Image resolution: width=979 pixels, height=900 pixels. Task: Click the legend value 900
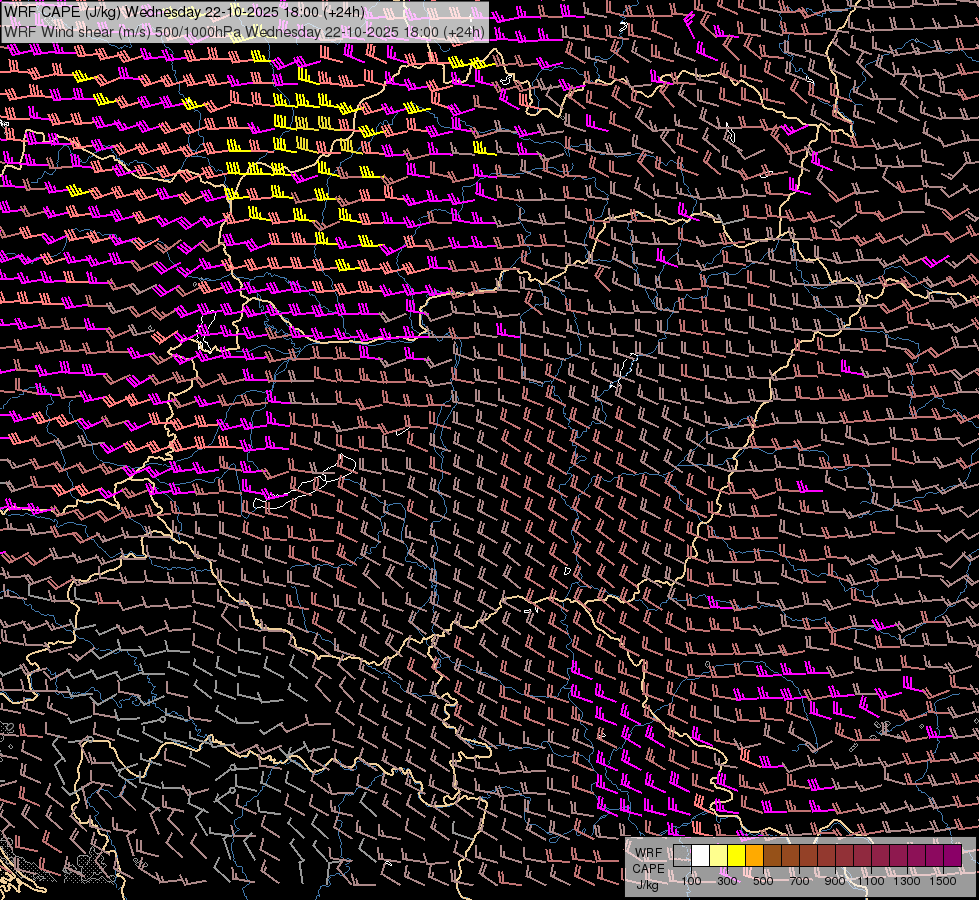coord(835,881)
